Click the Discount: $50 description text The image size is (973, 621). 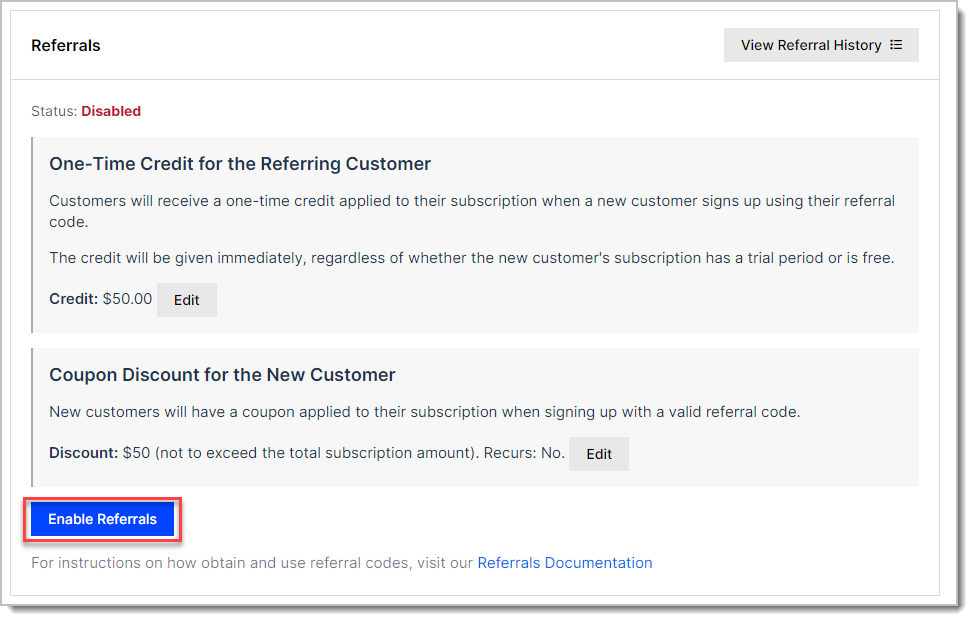pyautogui.click(x=307, y=453)
